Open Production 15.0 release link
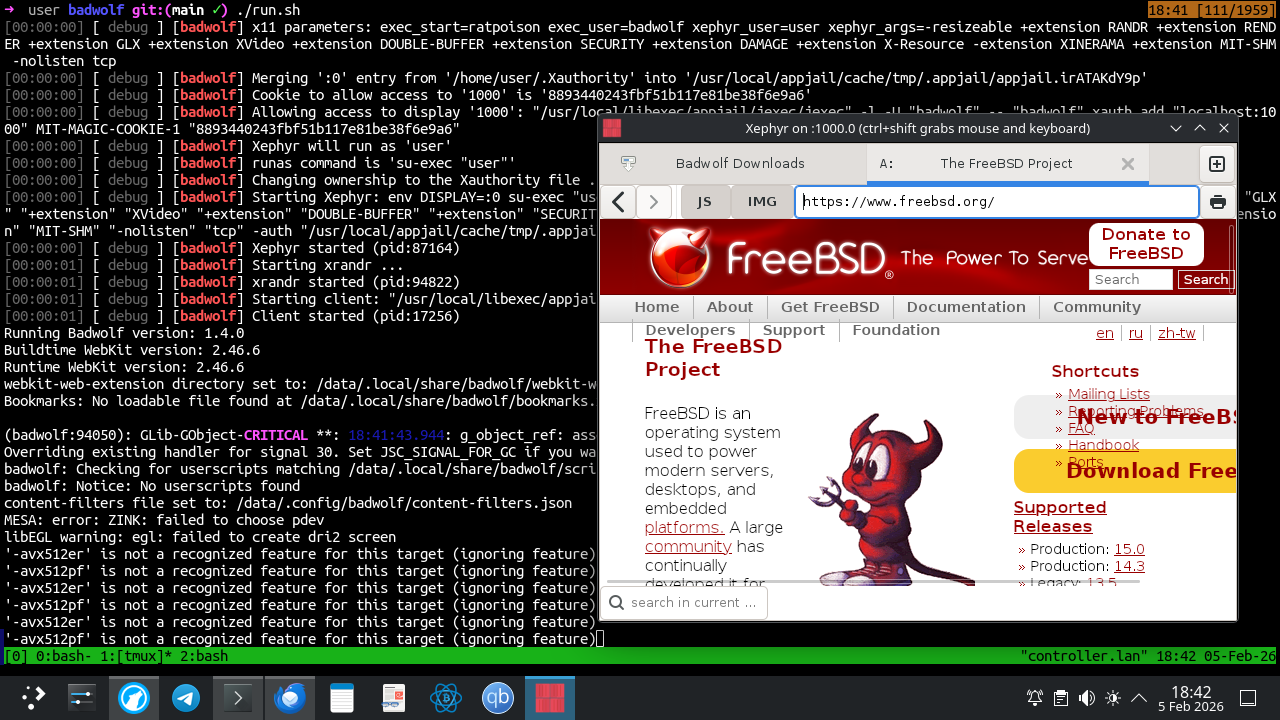The height and width of the screenshot is (720, 1280). (x=1129, y=549)
